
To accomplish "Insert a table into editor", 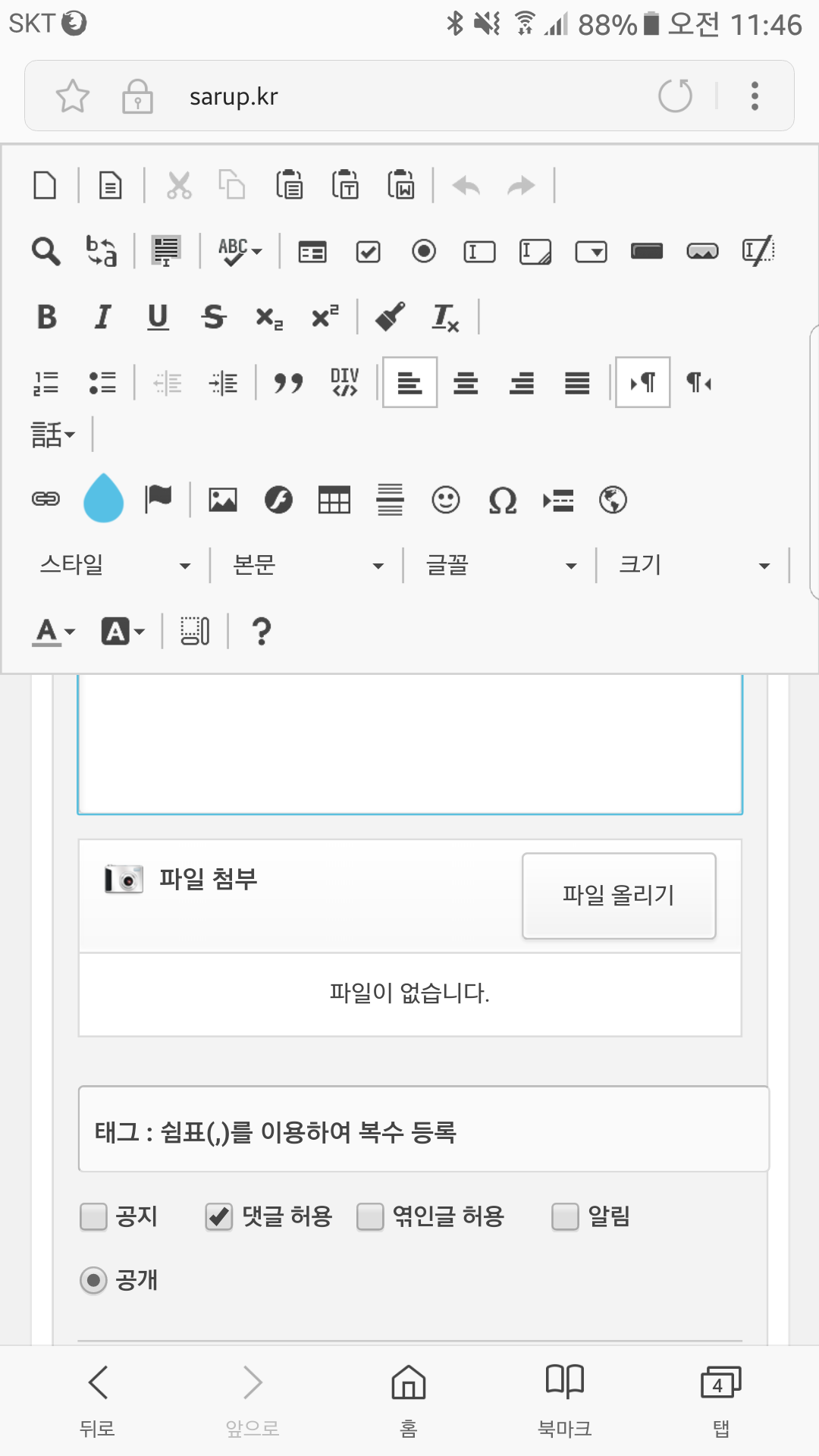I will [334, 500].
